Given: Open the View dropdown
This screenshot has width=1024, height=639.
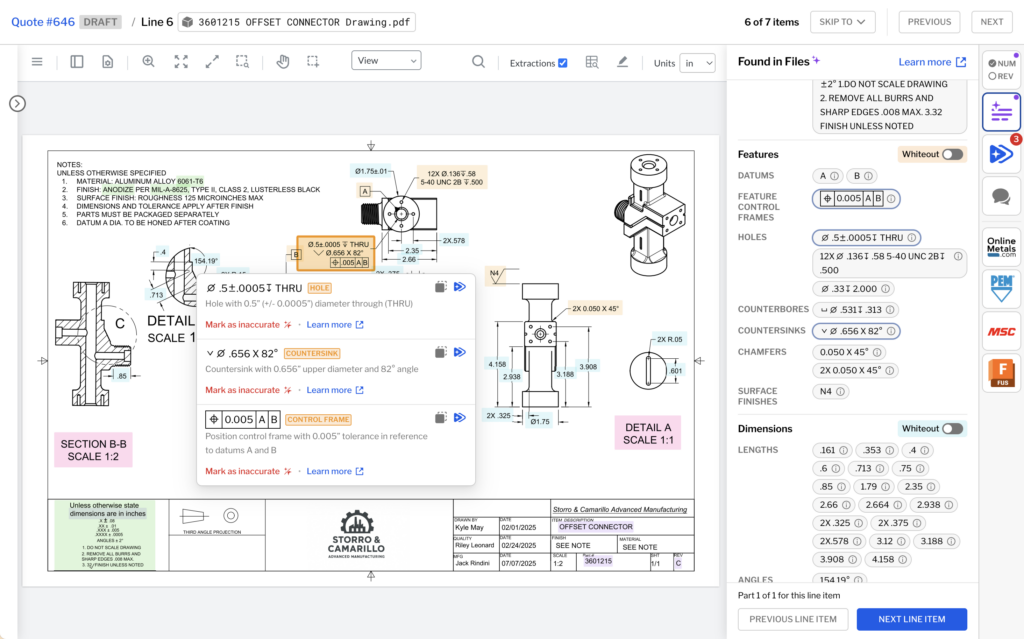Looking at the screenshot, I should [x=386, y=60].
